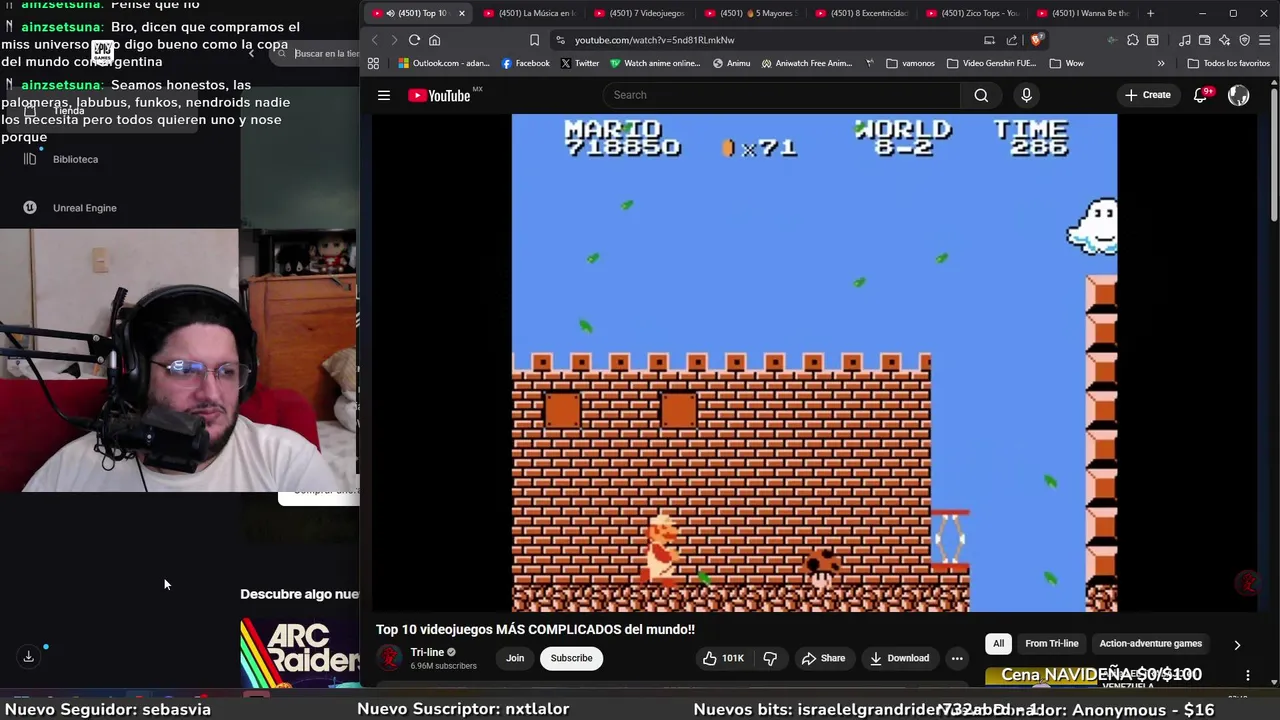Open the Brave Shields lion icon
This screenshot has width=1280, height=720.
(1037, 40)
